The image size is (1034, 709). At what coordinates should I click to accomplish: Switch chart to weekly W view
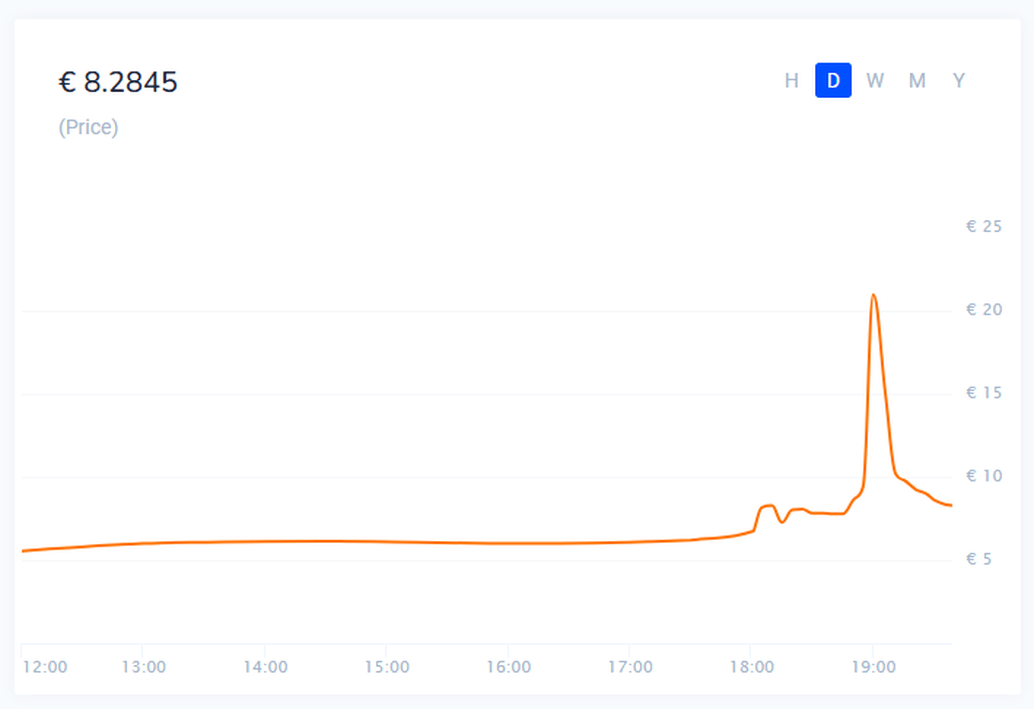click(875, 81)
